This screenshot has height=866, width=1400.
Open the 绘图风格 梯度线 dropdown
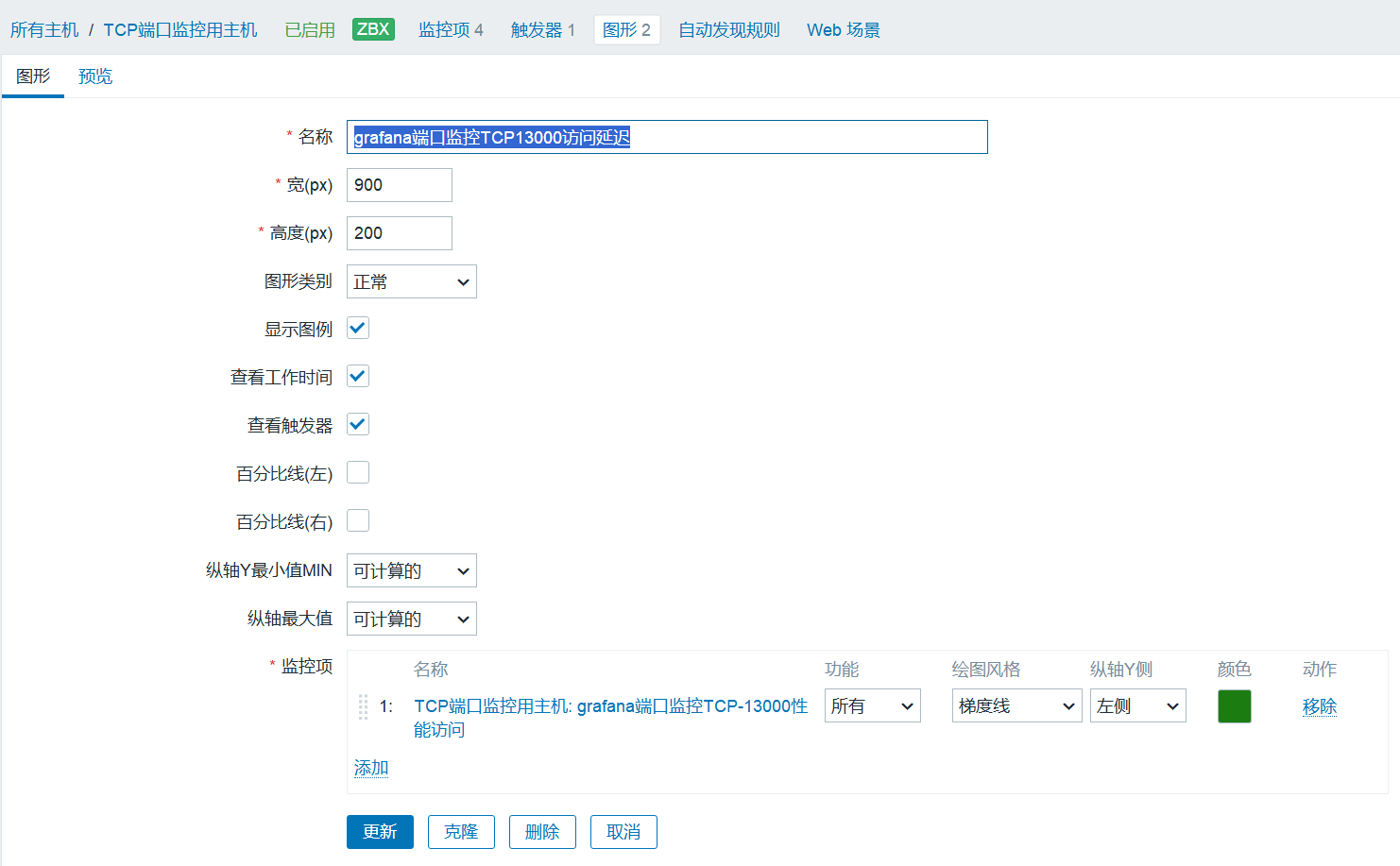(1016, 706)
